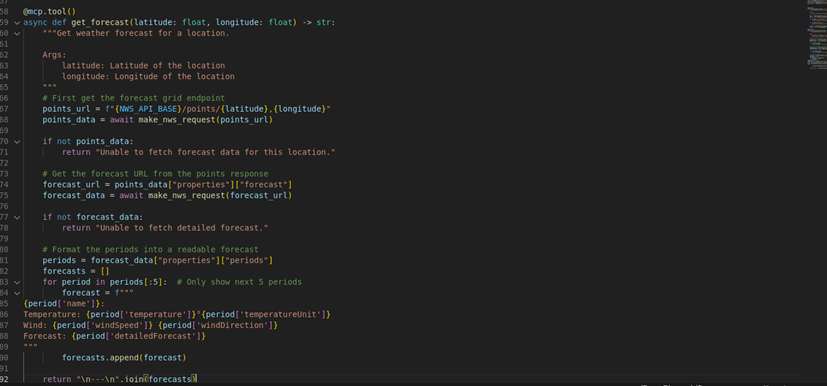Collapse the docstring fold arrow at line 60

coord(17,33)
